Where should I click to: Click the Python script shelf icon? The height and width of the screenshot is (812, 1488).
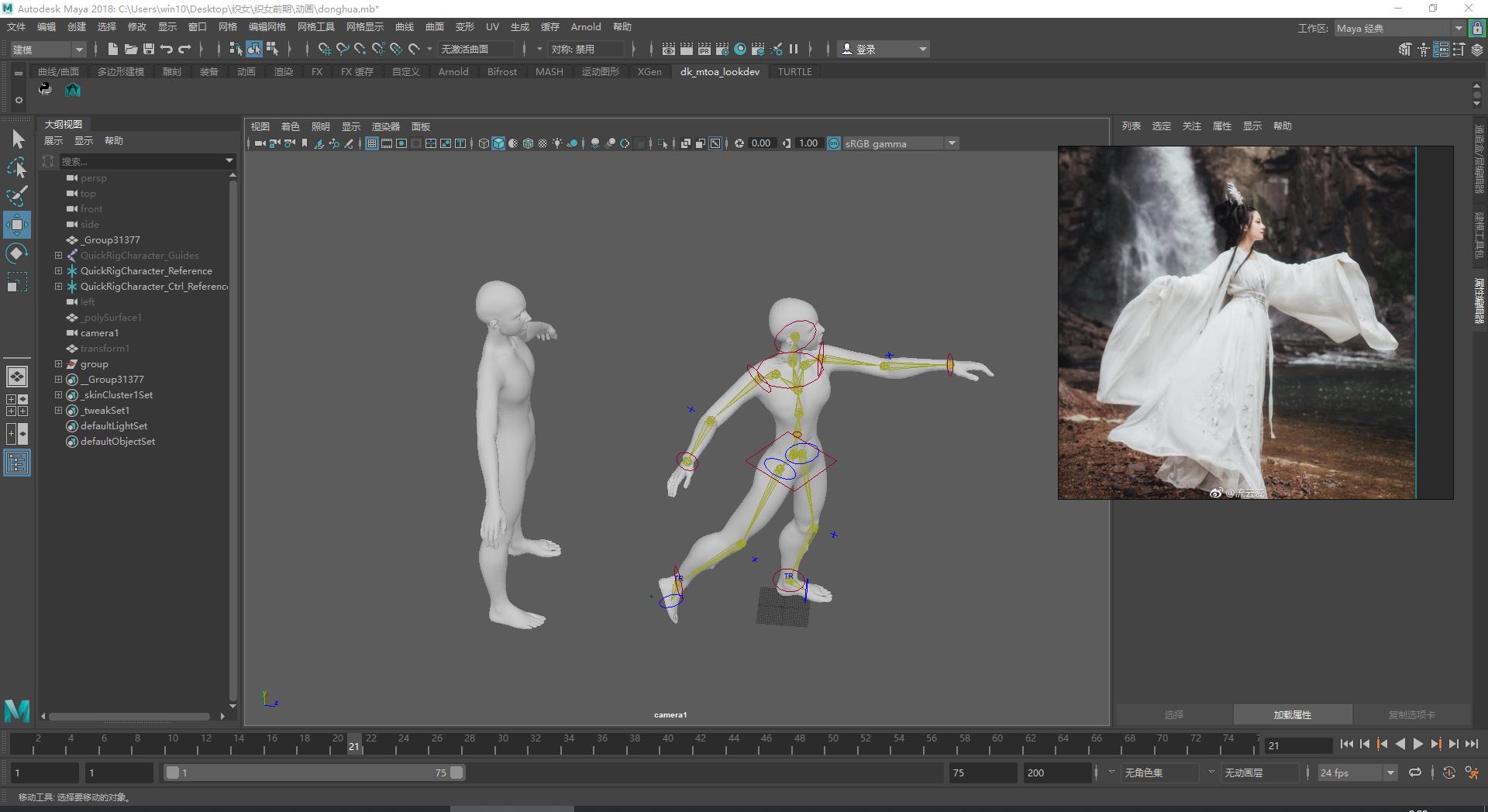[x=45, y=89]
